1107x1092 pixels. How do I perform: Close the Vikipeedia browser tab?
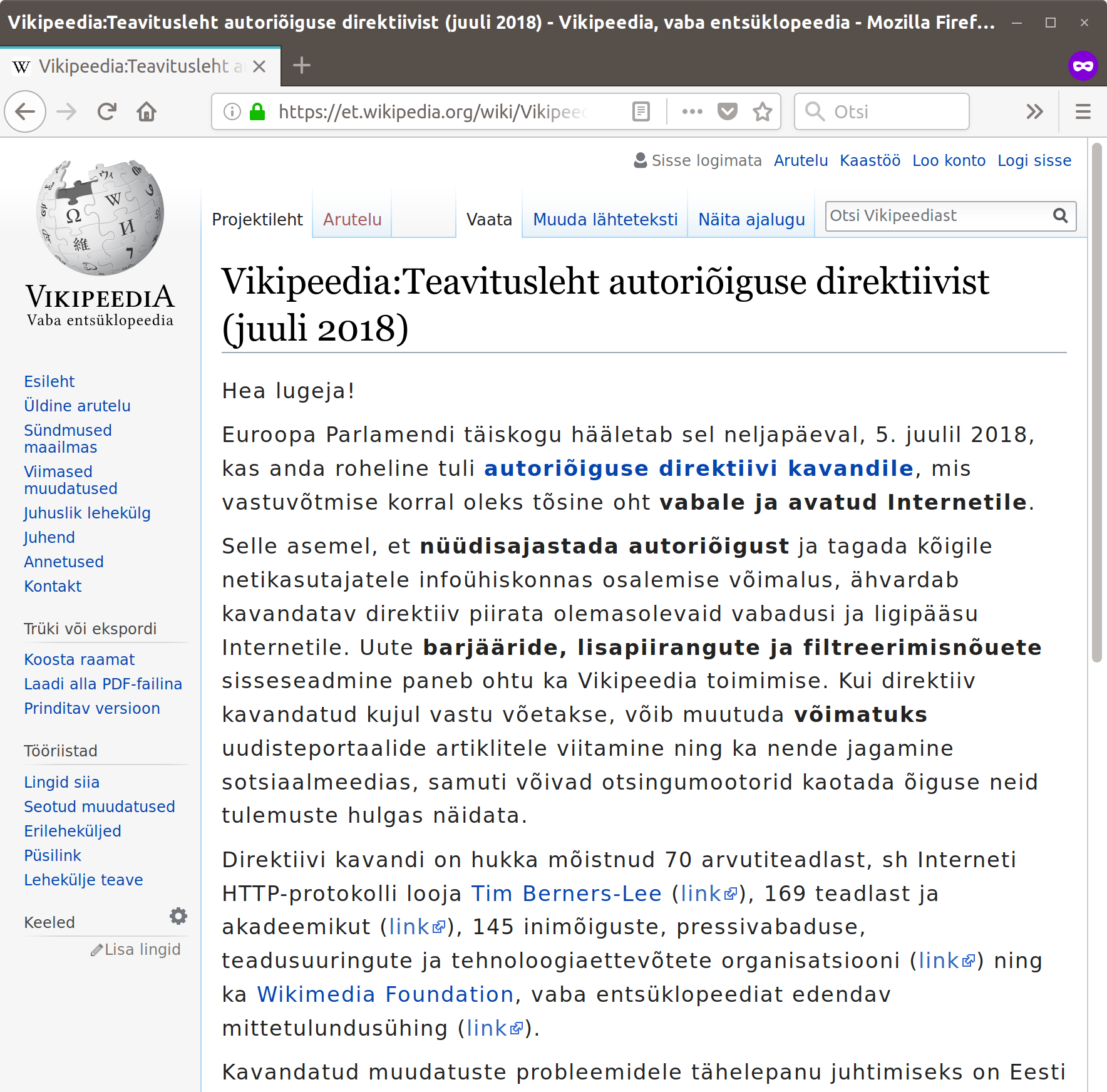[x=259, y=66]
